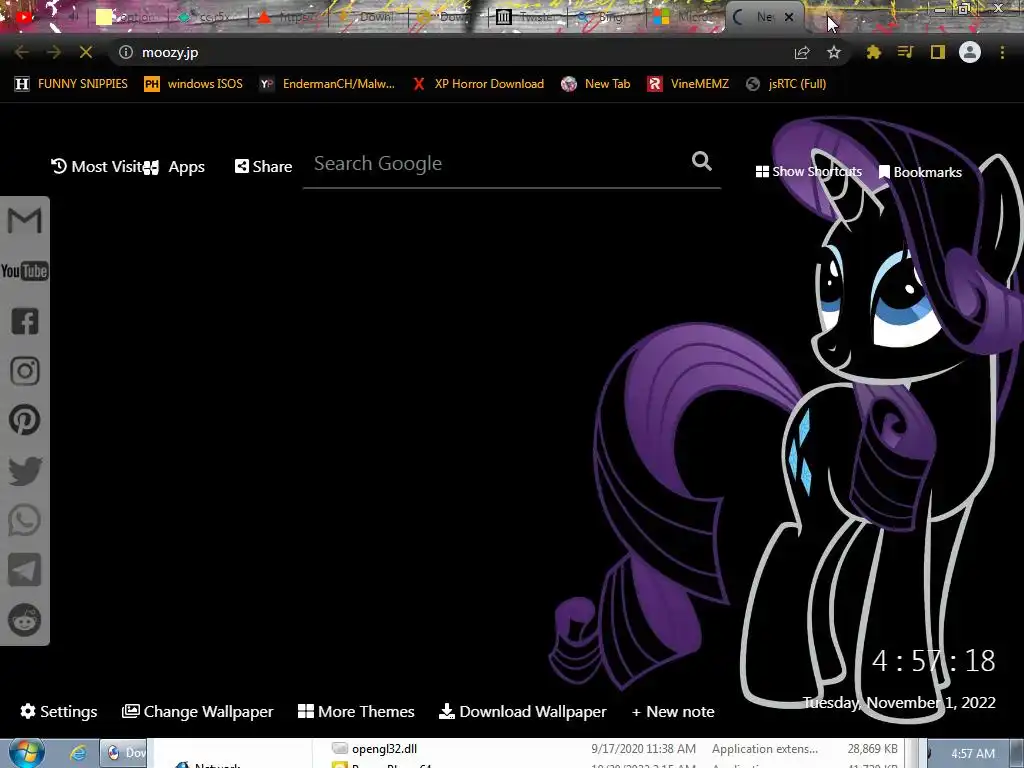Open the Bookmarks panel
Image resolution: width=1024 pixels, height=768 pixels.
[920, 172]
